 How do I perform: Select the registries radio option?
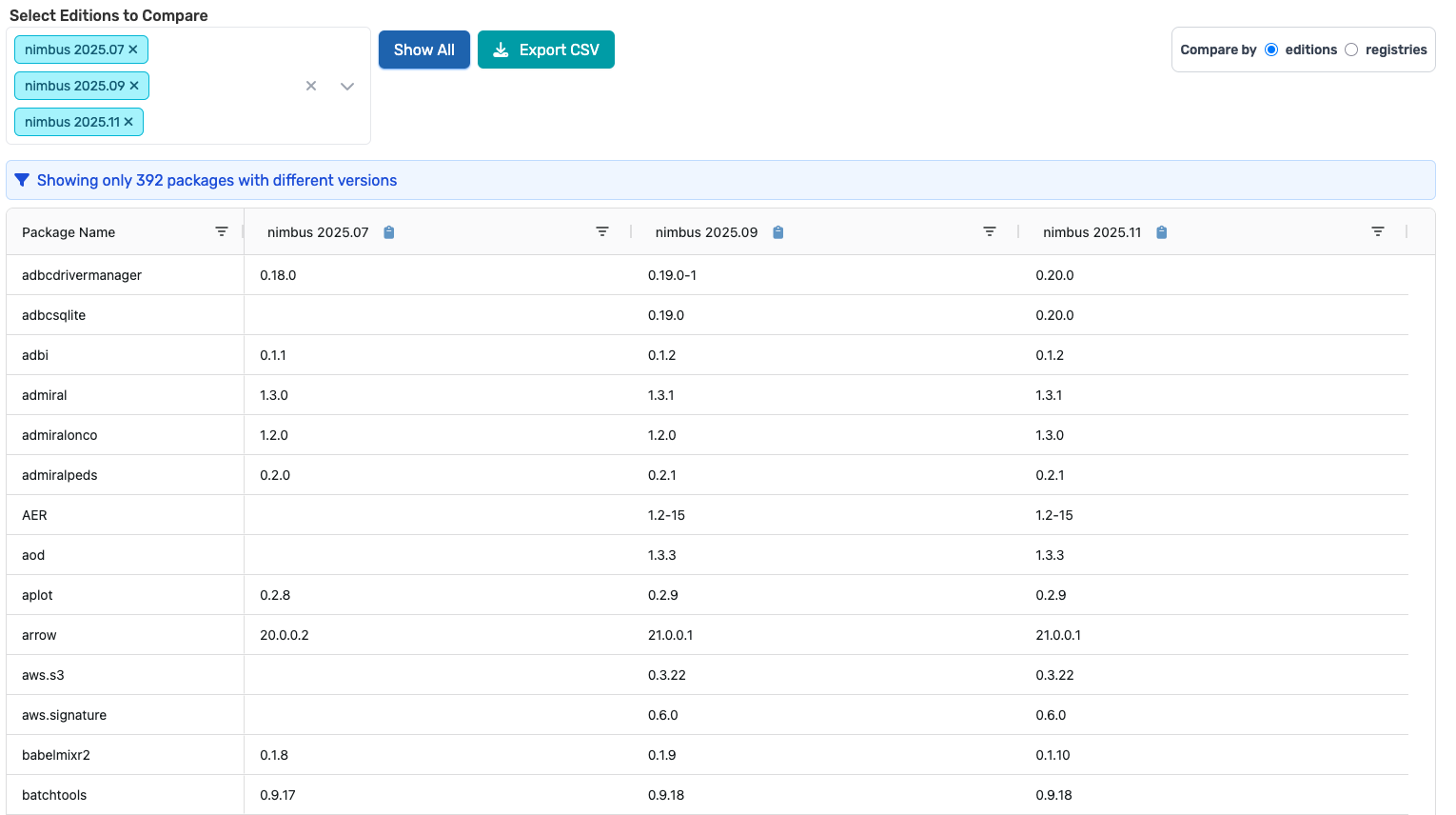pos(1351,50)
